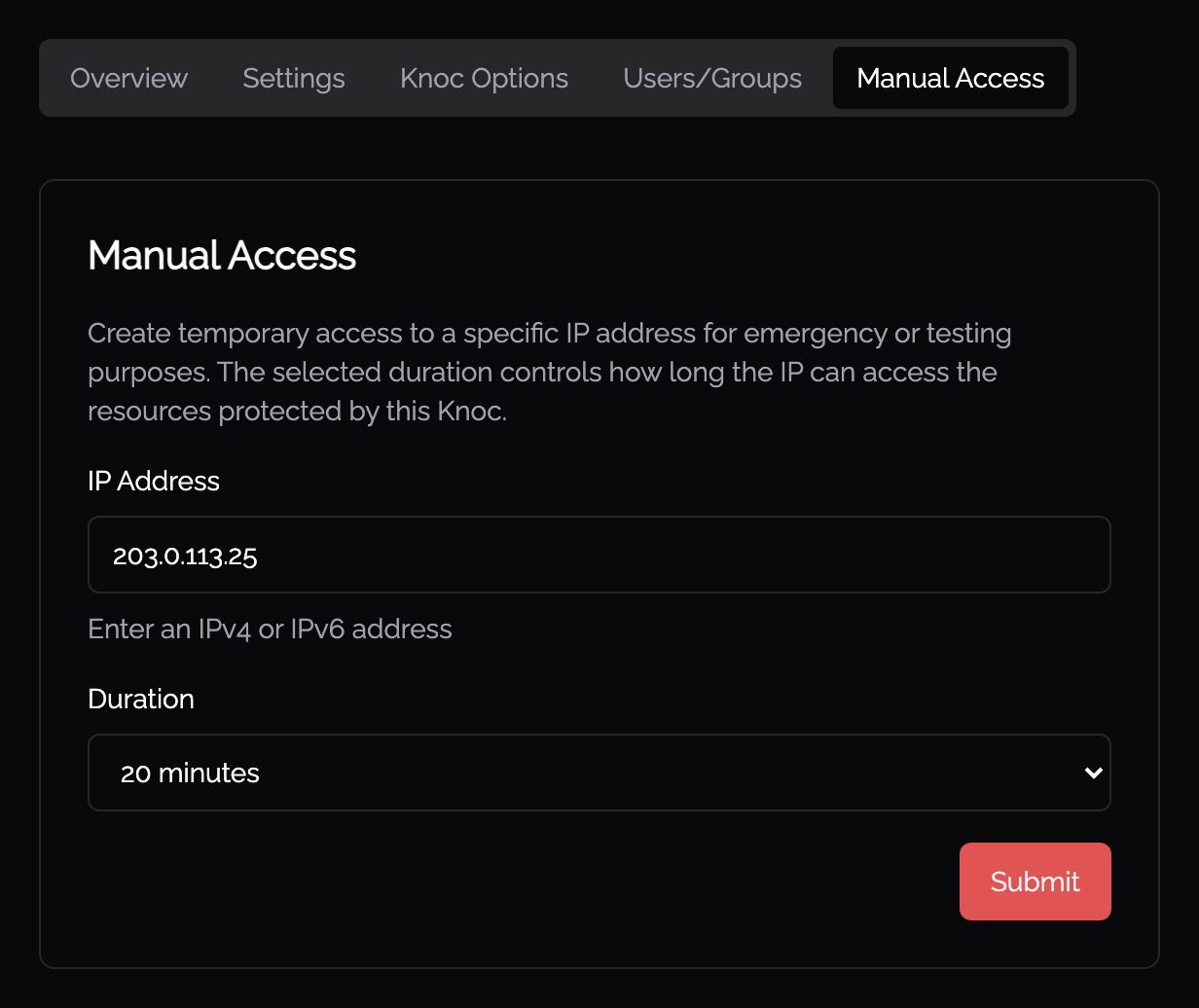1199x1008 pixels.
Task: Switch to the Overview tab
Action: [128, 78]
